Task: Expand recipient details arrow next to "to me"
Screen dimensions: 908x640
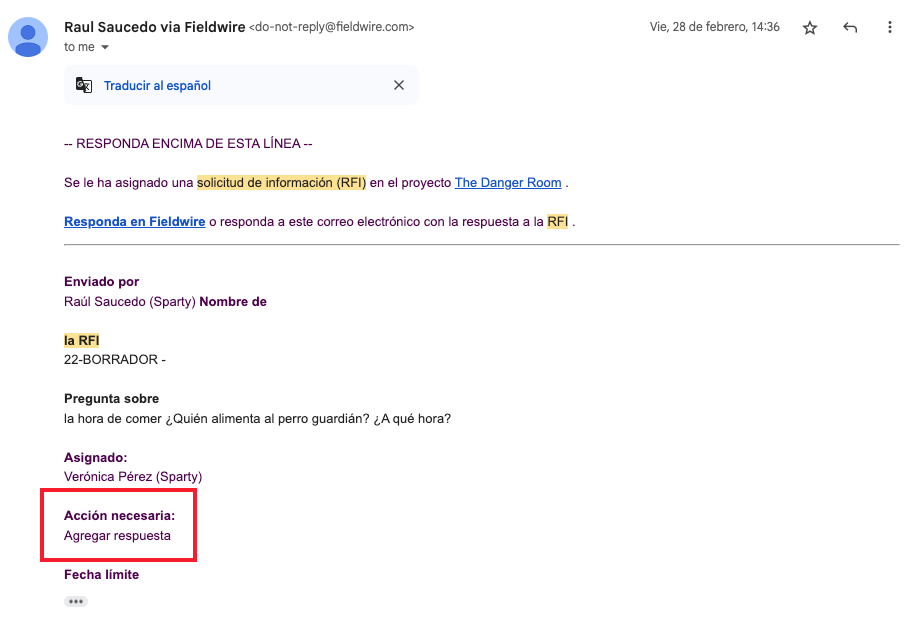Action: pyautogui.click(x=105, y=47)
